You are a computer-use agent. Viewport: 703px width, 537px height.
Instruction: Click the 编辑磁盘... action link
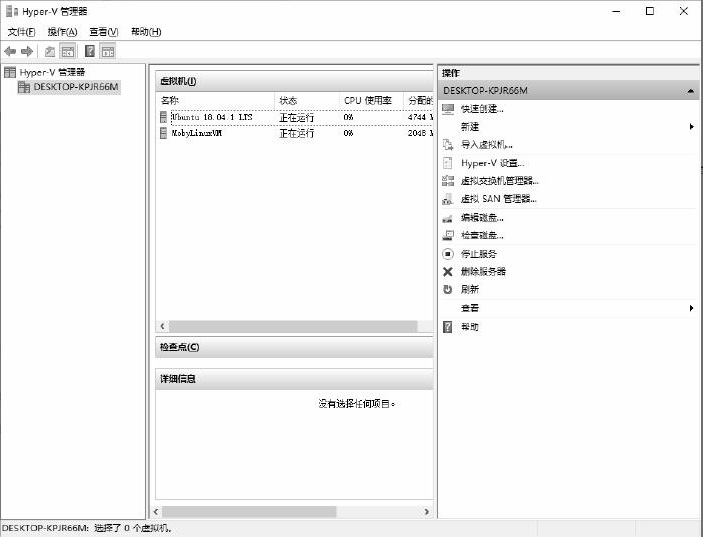[x=482, y=218]
